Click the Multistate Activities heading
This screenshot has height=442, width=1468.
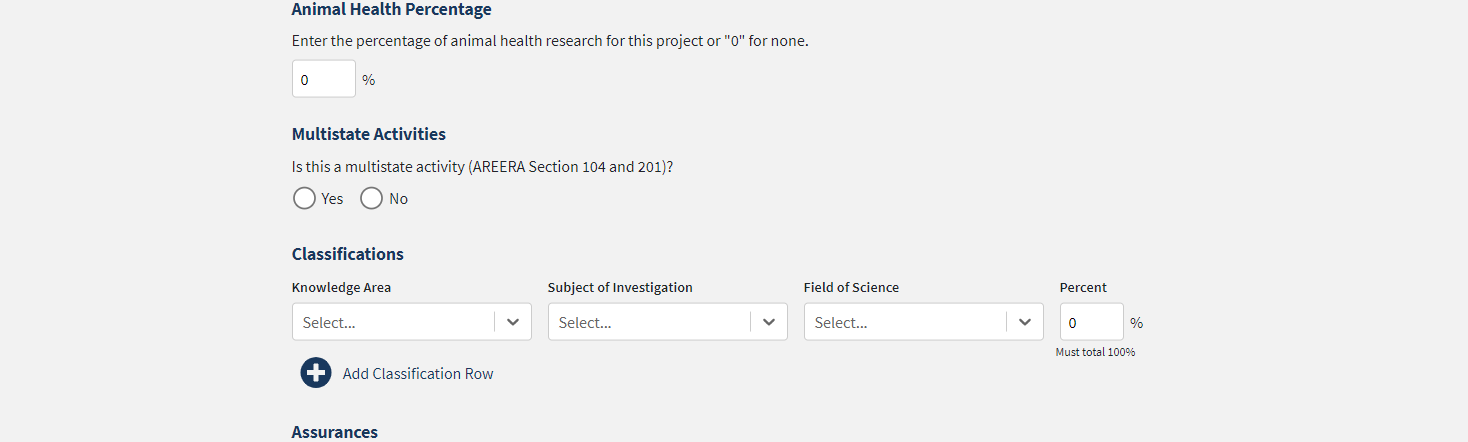point(368,134)
